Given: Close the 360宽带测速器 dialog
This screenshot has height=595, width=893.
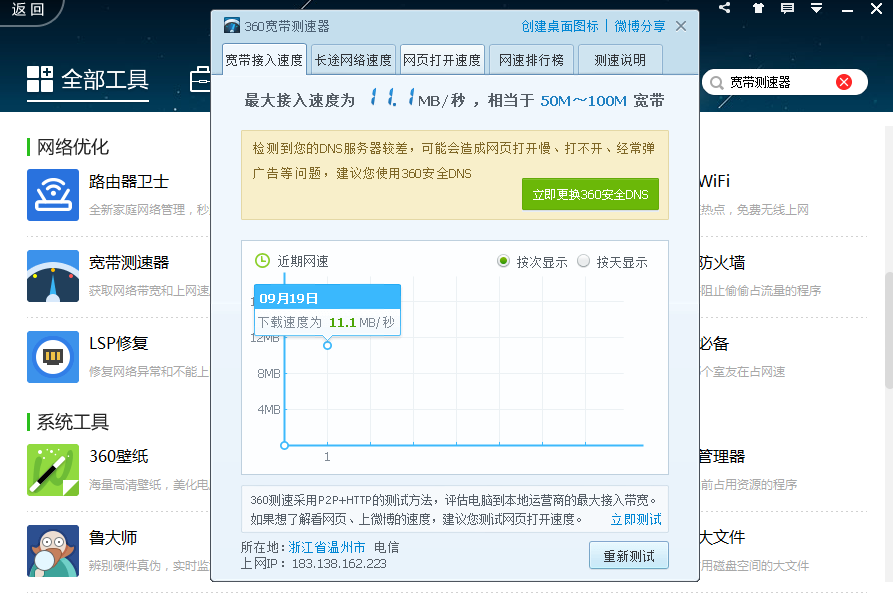Looking at the screenshot, I should tap(681, 26).
